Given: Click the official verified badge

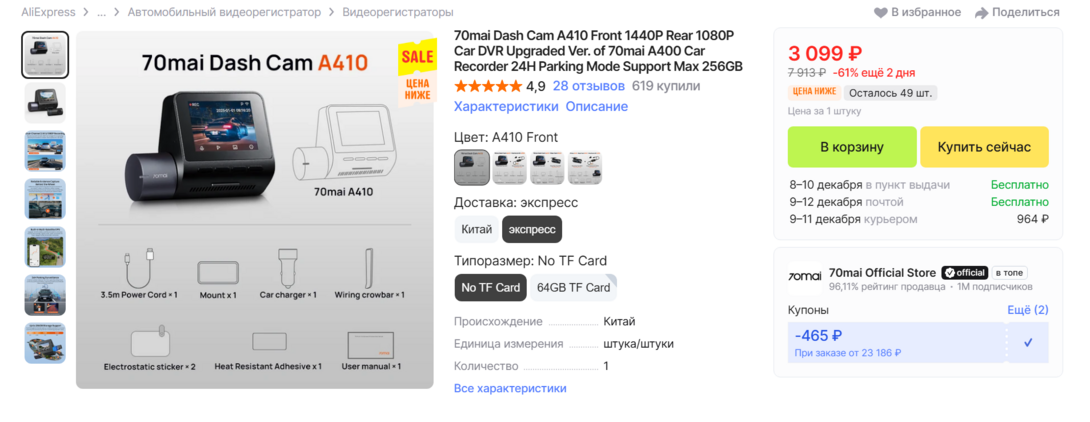Looking at the screenshot, I should pos(965,272).
